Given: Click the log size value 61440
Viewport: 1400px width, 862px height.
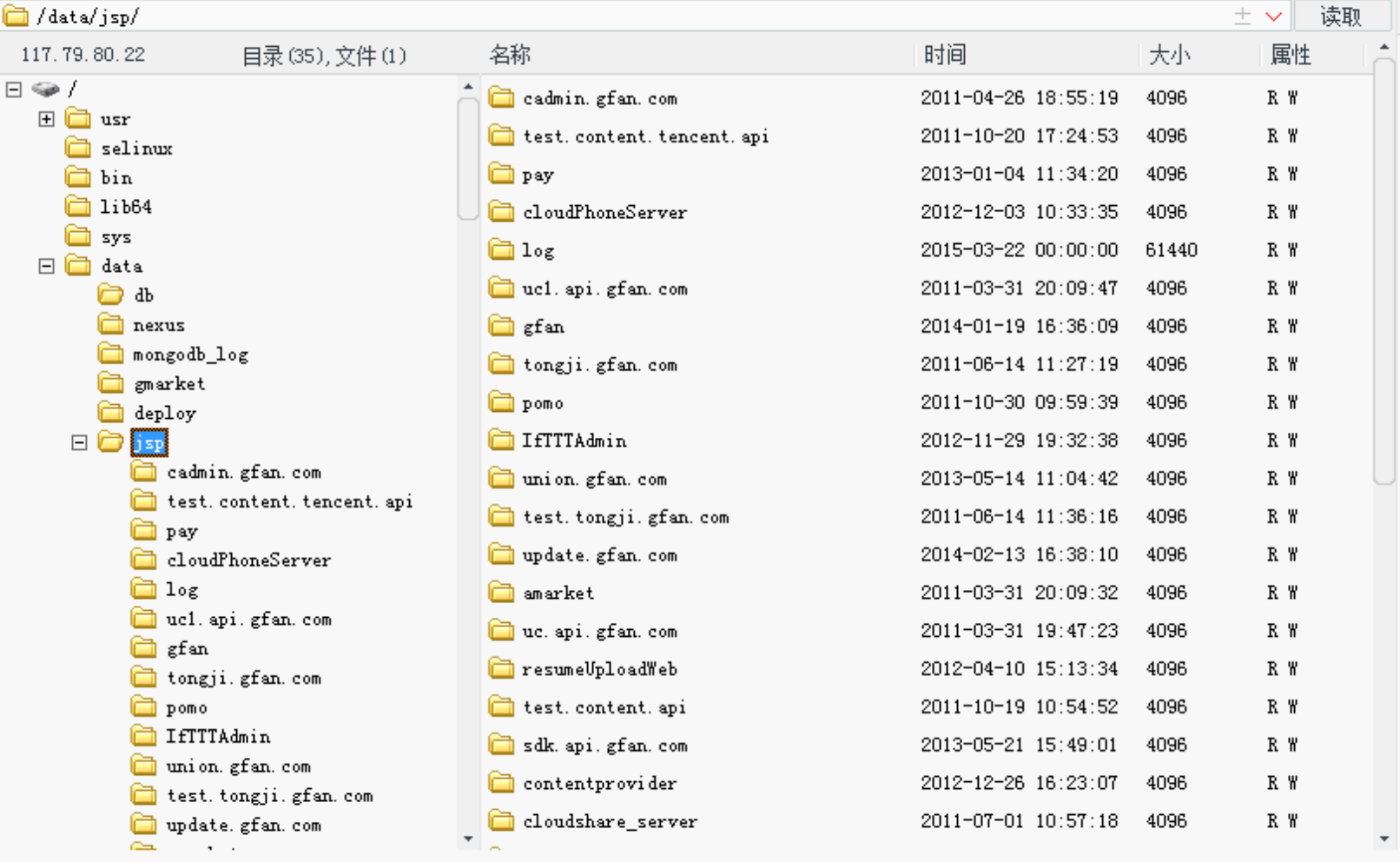Looking at the screenshot, I should pos(1172,250).
